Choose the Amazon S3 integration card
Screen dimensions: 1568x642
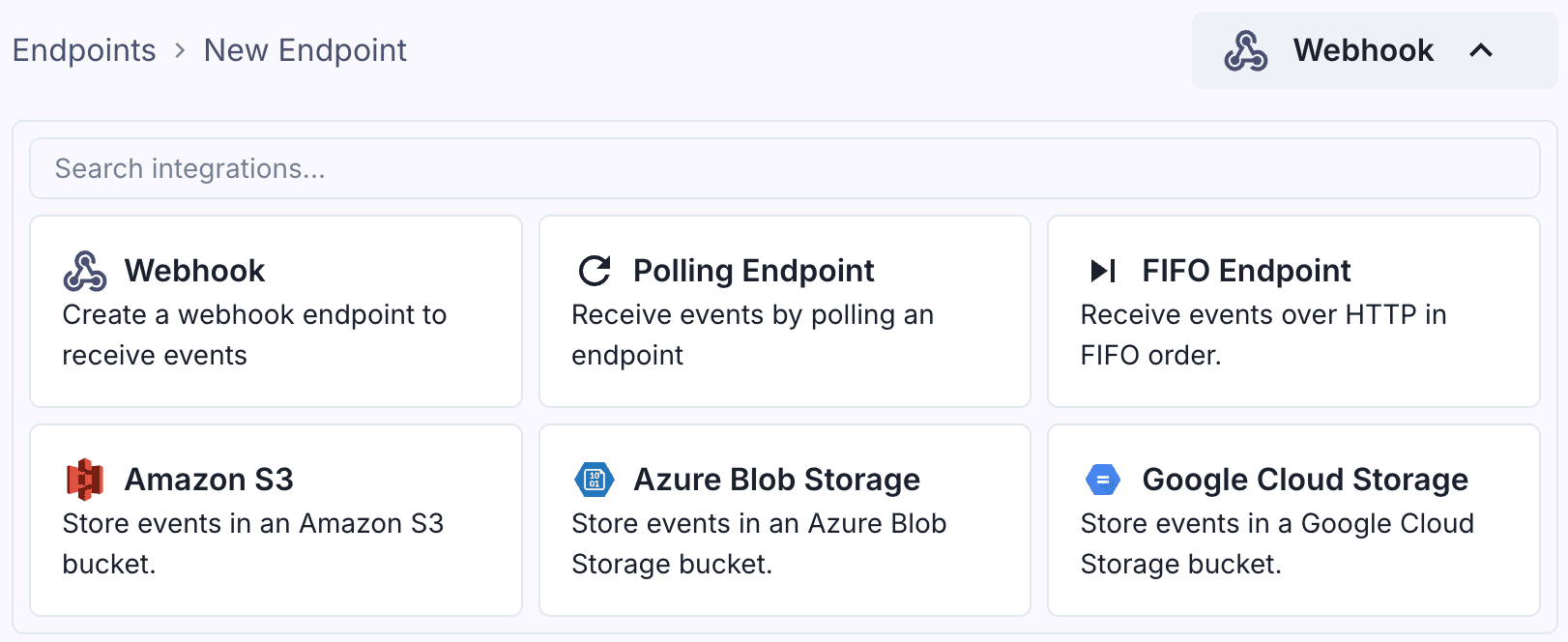coord(276,520)
